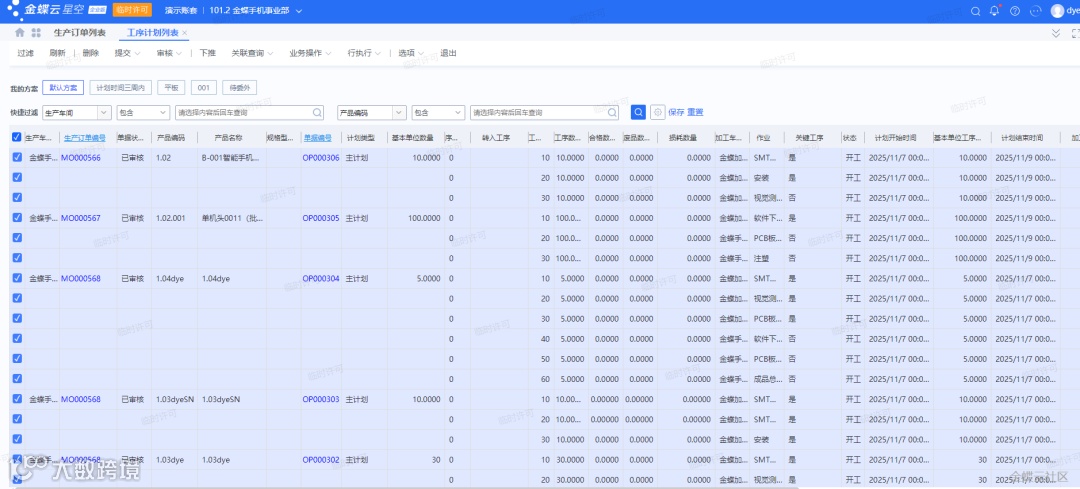
Task: Select the 平板 scheme
Action: tap(172, 87)
